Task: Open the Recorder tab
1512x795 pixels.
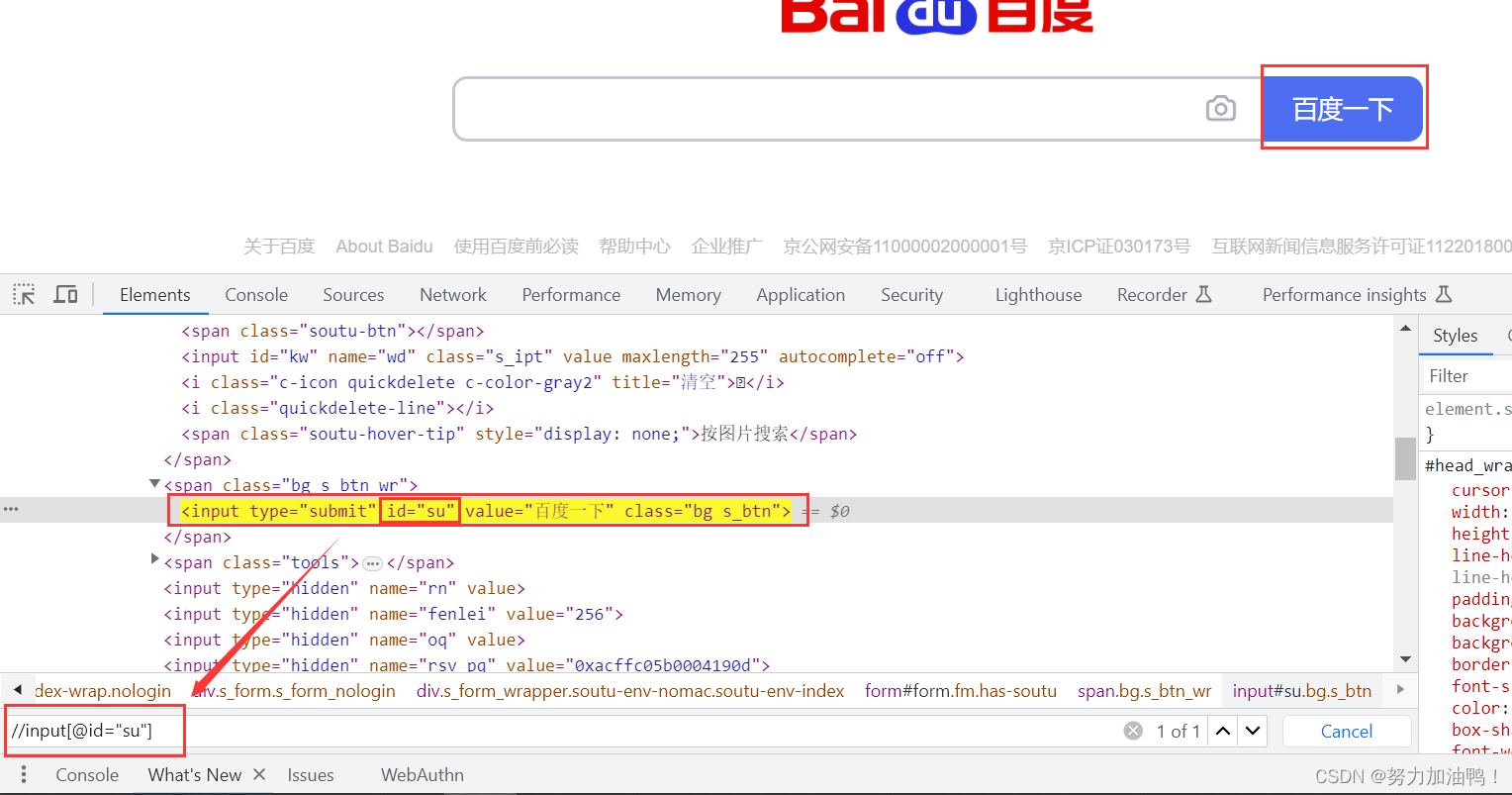Action: tap(1164, 295)
